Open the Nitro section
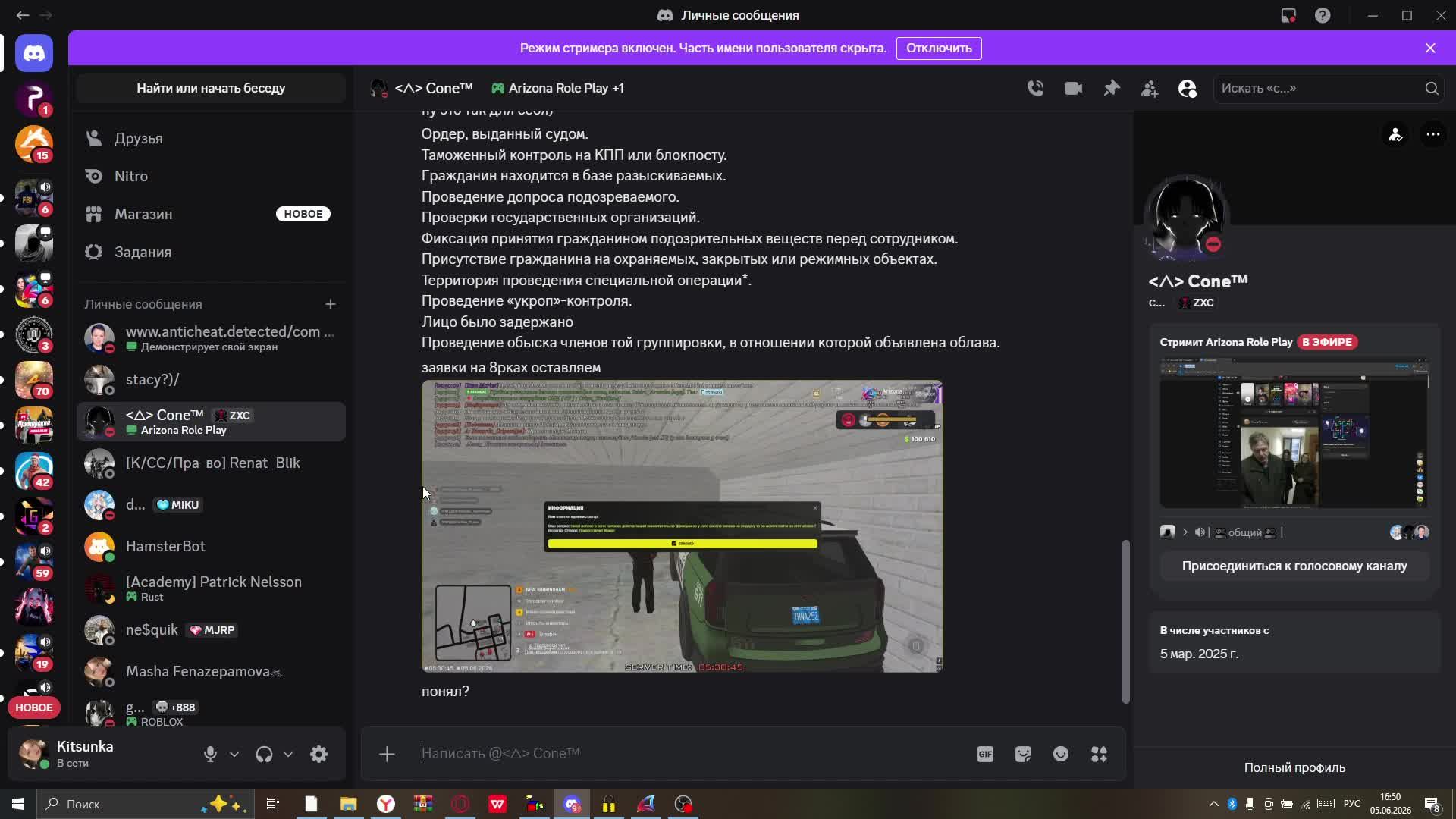This screenshot has width=1456, height=819. coord(211,176)
